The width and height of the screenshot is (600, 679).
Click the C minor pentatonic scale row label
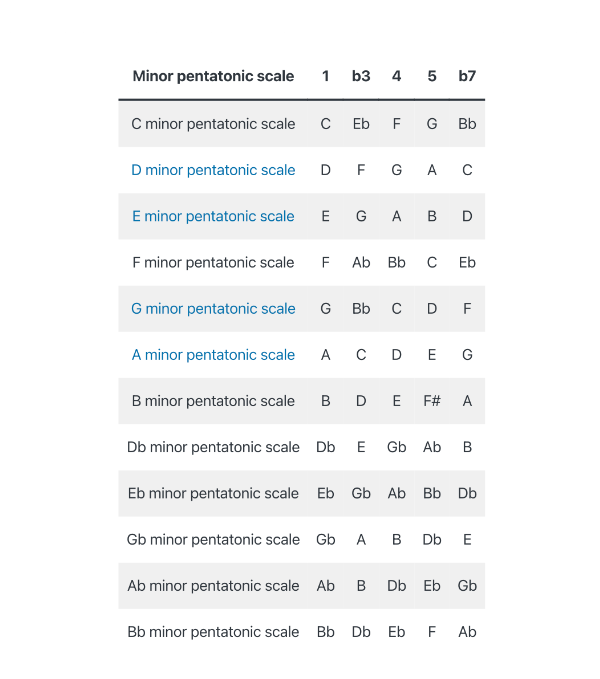coord(213,124)
